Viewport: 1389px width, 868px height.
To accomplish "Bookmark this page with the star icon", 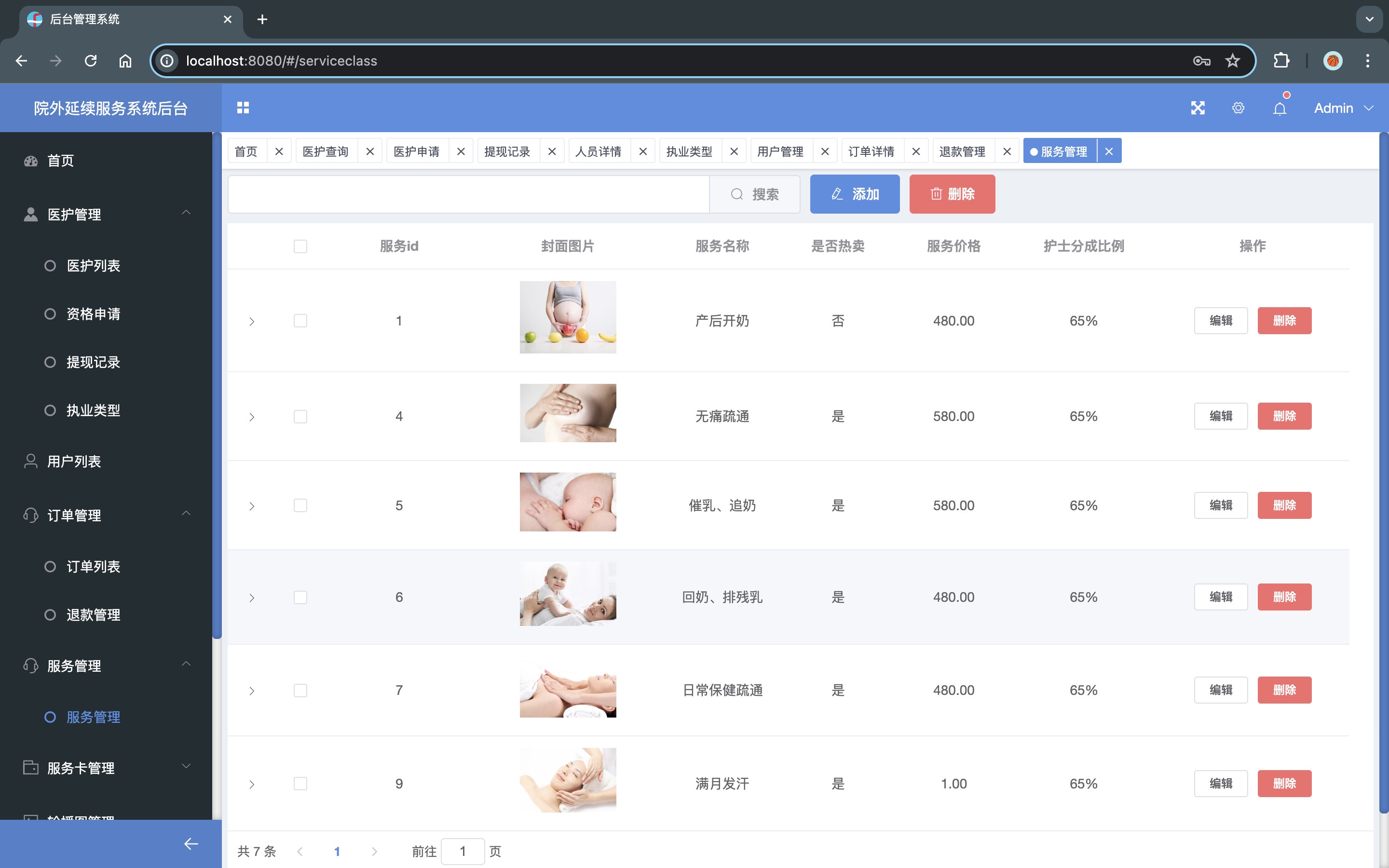I will 1232,61.
